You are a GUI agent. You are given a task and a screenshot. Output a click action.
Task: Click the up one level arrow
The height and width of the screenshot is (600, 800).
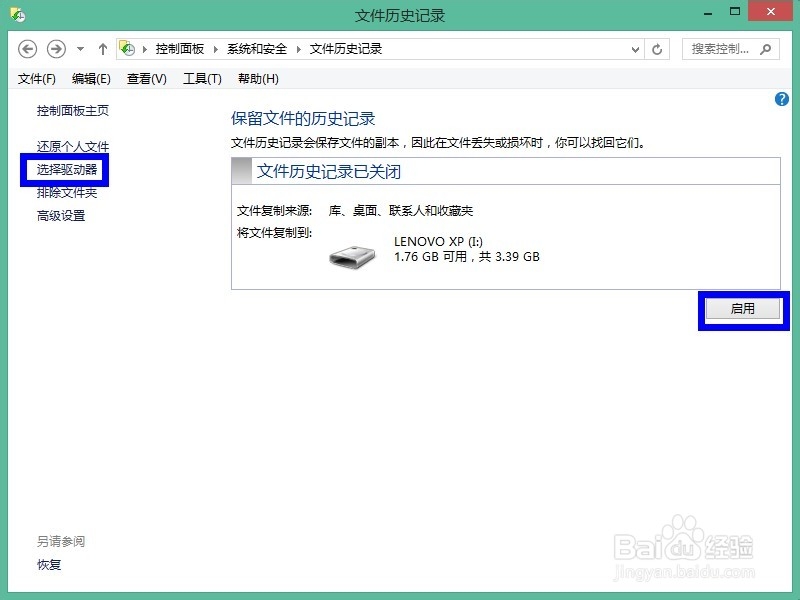102,48
